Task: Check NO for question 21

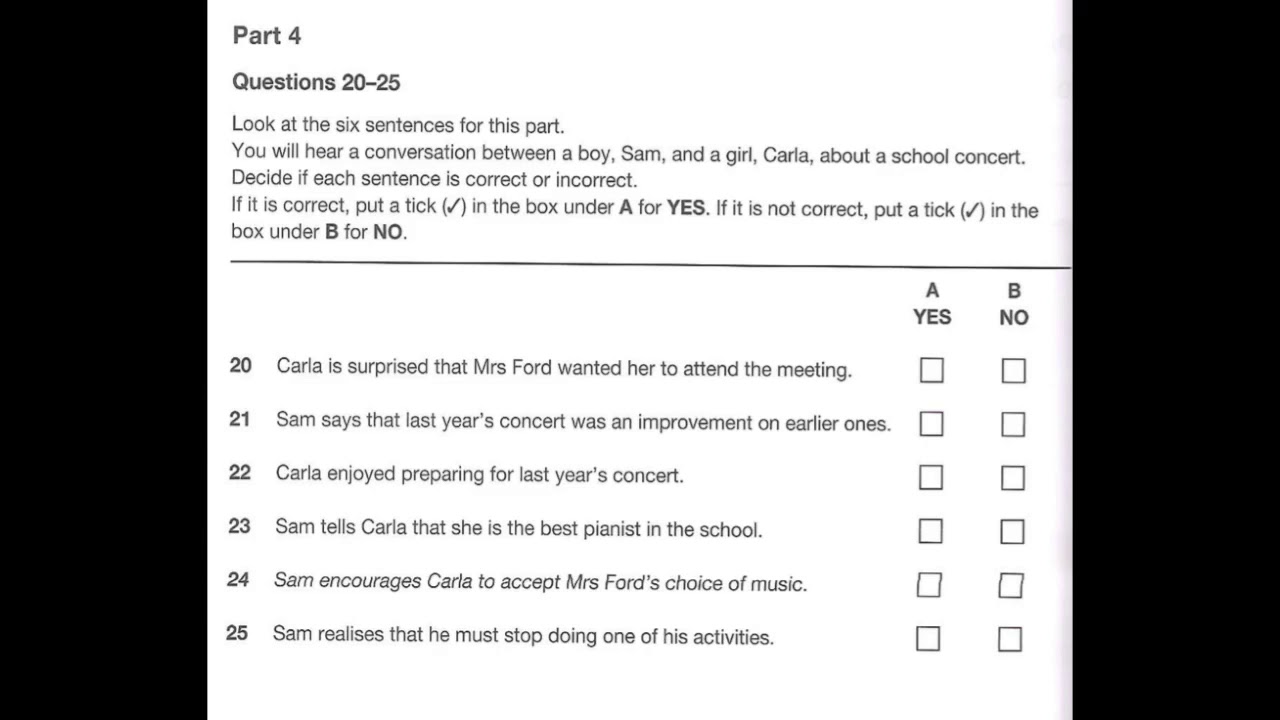Action: [1013, 425]
